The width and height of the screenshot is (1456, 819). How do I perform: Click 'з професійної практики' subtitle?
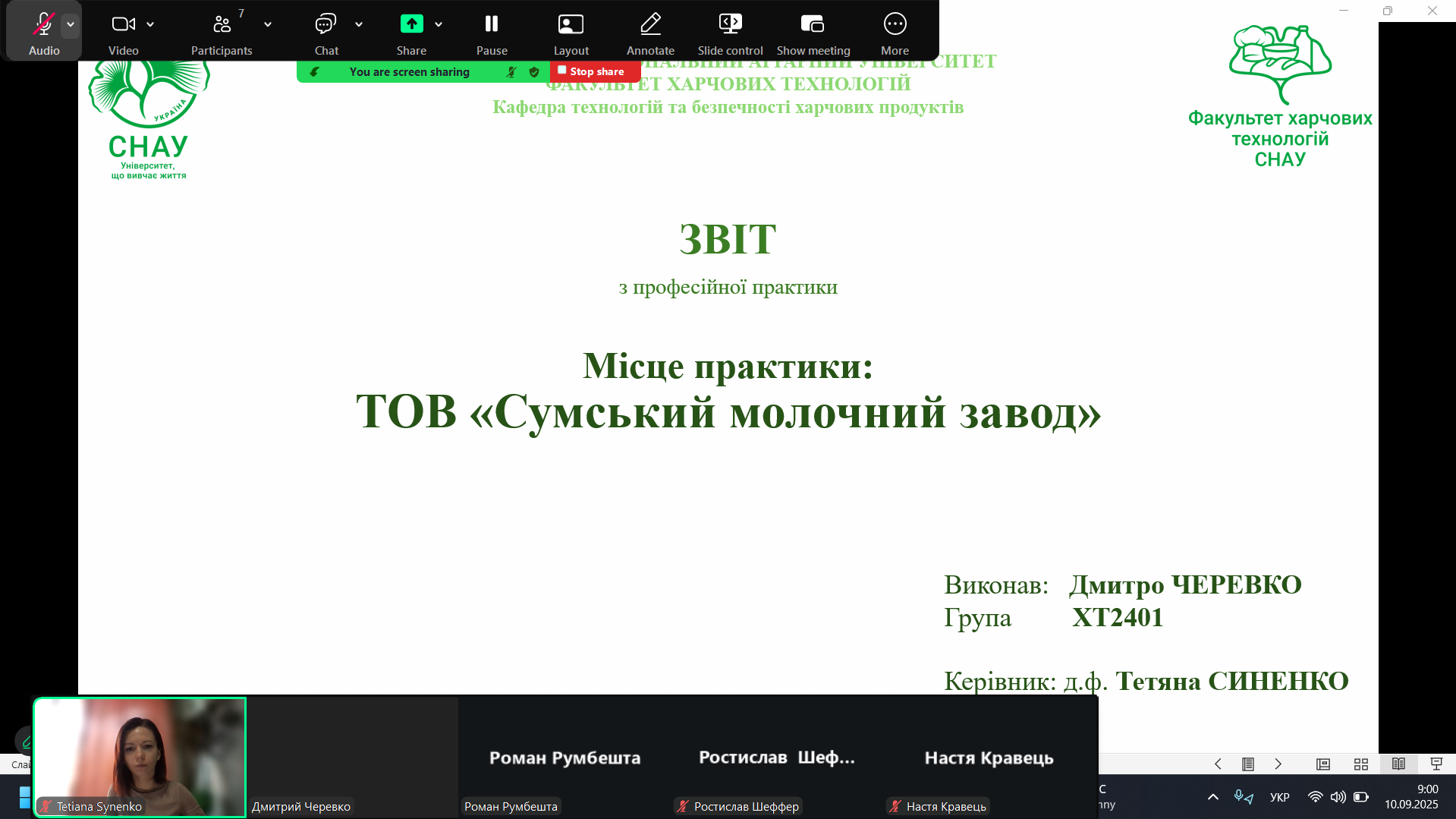pos(728,287)
